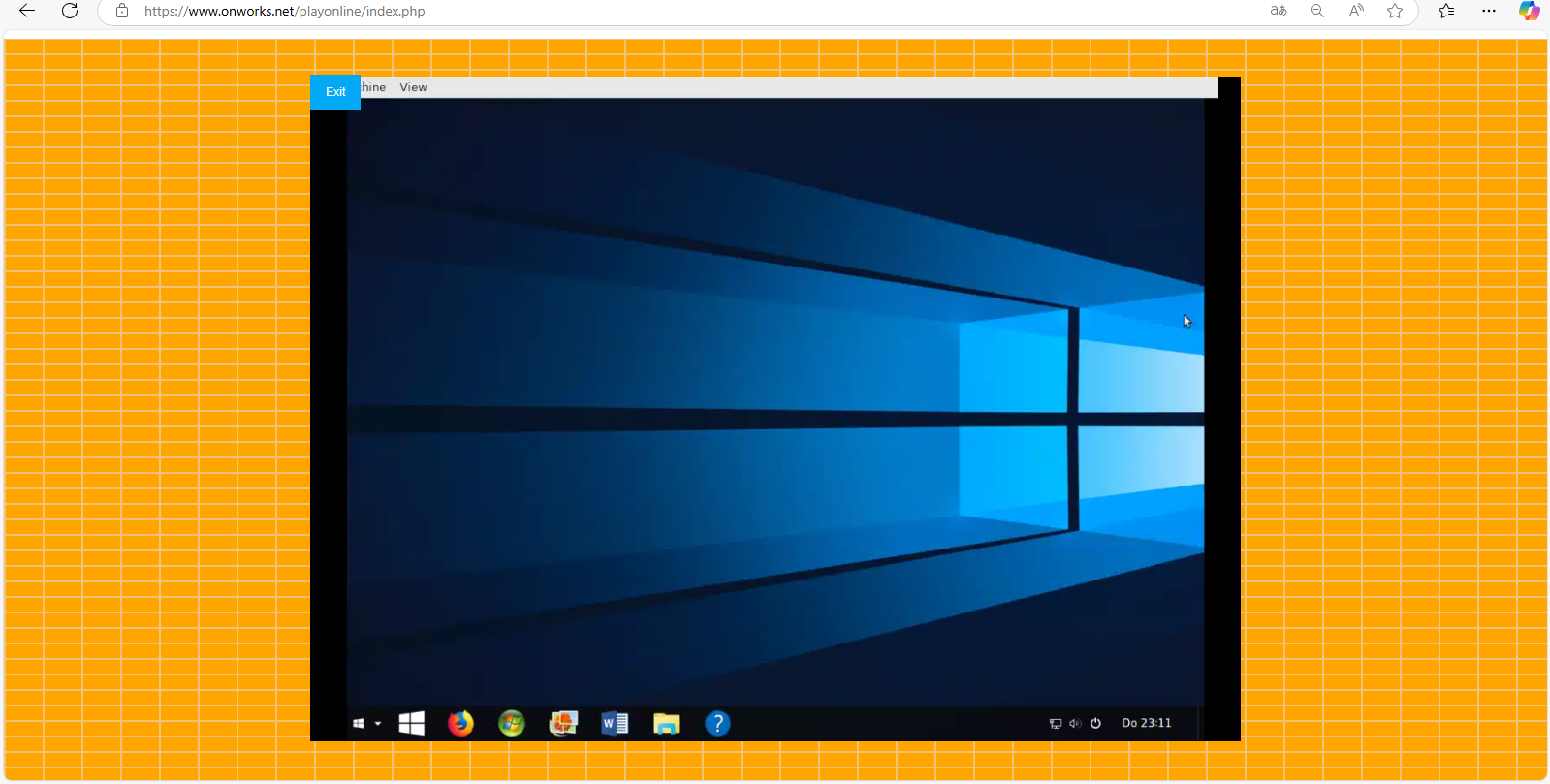Open the green Windows orb icon
Image resolution: width=1550 pixels, height=784 pixels.
point(512,723)
